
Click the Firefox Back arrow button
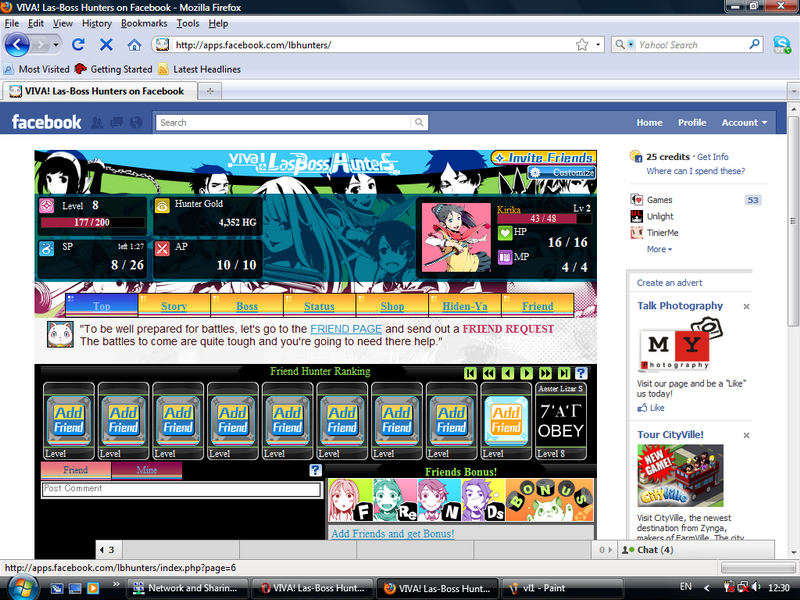click(x=17, y=45)
